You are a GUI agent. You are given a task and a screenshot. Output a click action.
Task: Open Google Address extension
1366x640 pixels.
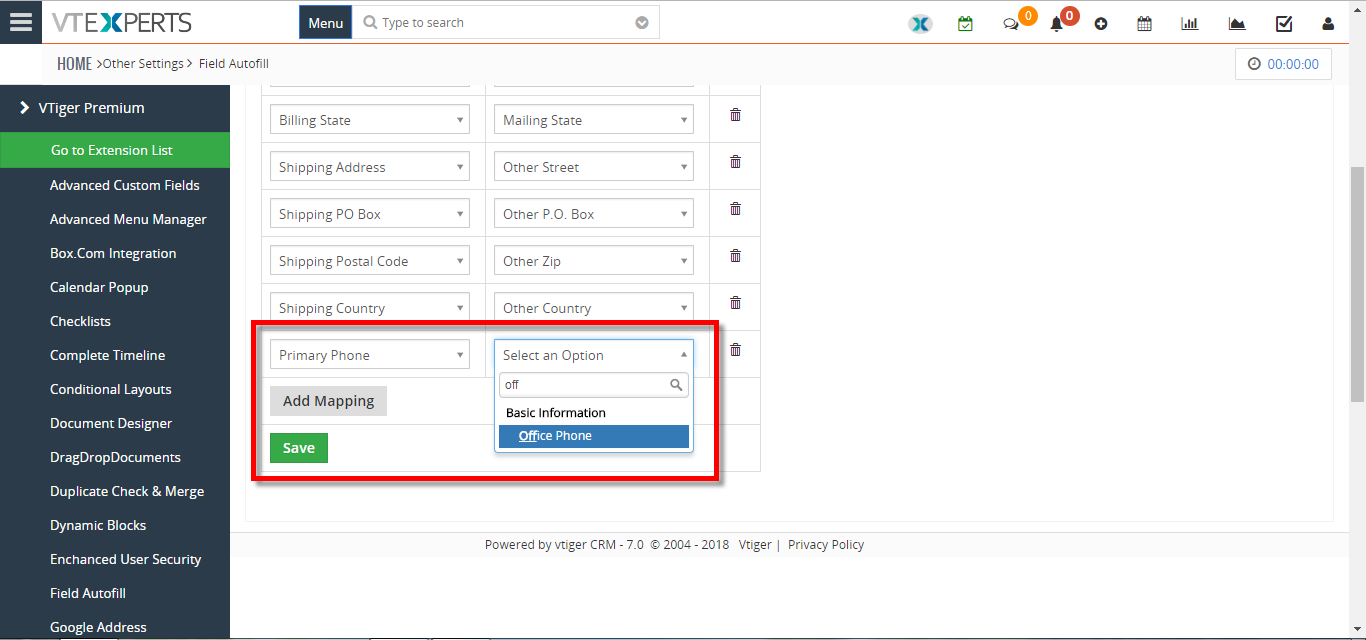point(98,627)
